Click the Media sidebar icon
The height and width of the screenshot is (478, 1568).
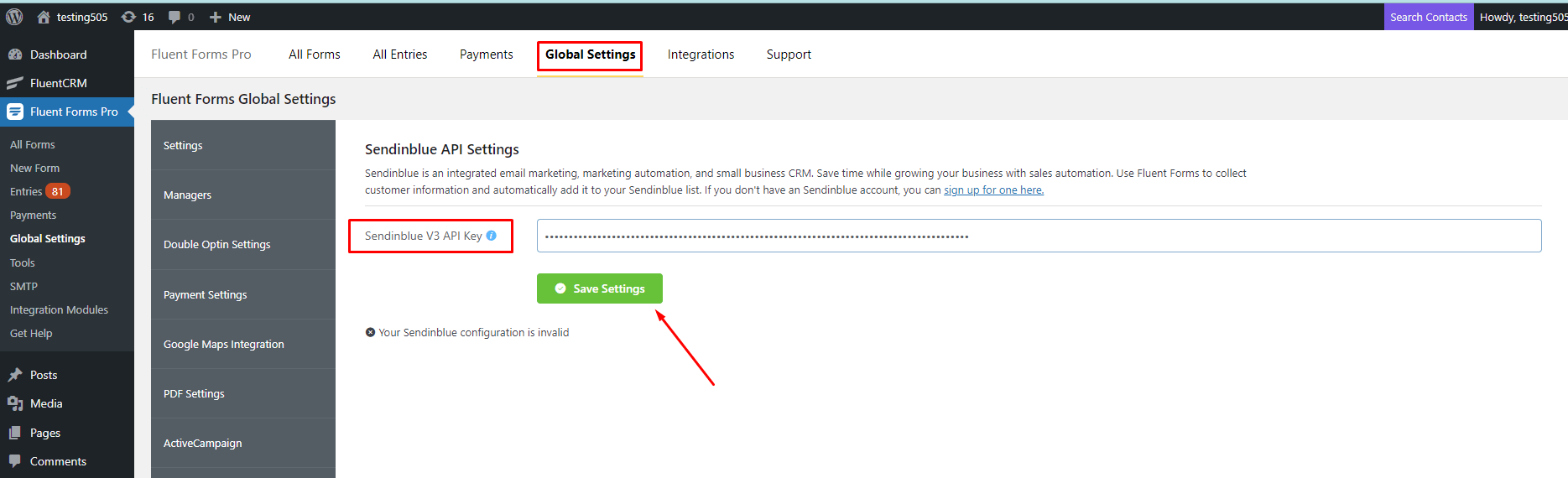[x=15, y=403]
